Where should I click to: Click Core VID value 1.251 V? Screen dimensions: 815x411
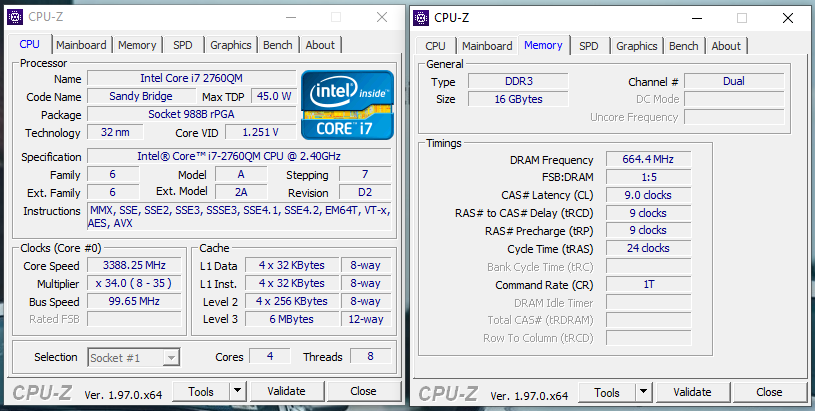tap(260, 132)
